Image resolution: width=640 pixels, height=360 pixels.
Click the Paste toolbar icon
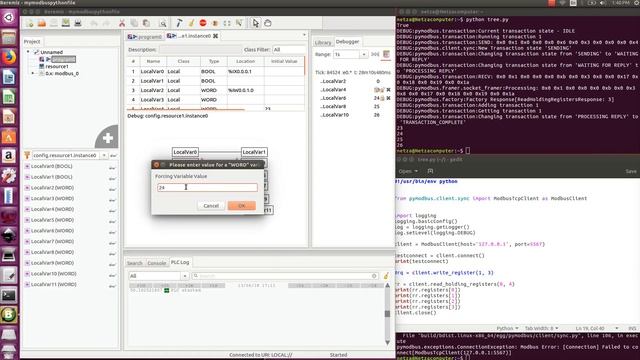tap(146, 23)
